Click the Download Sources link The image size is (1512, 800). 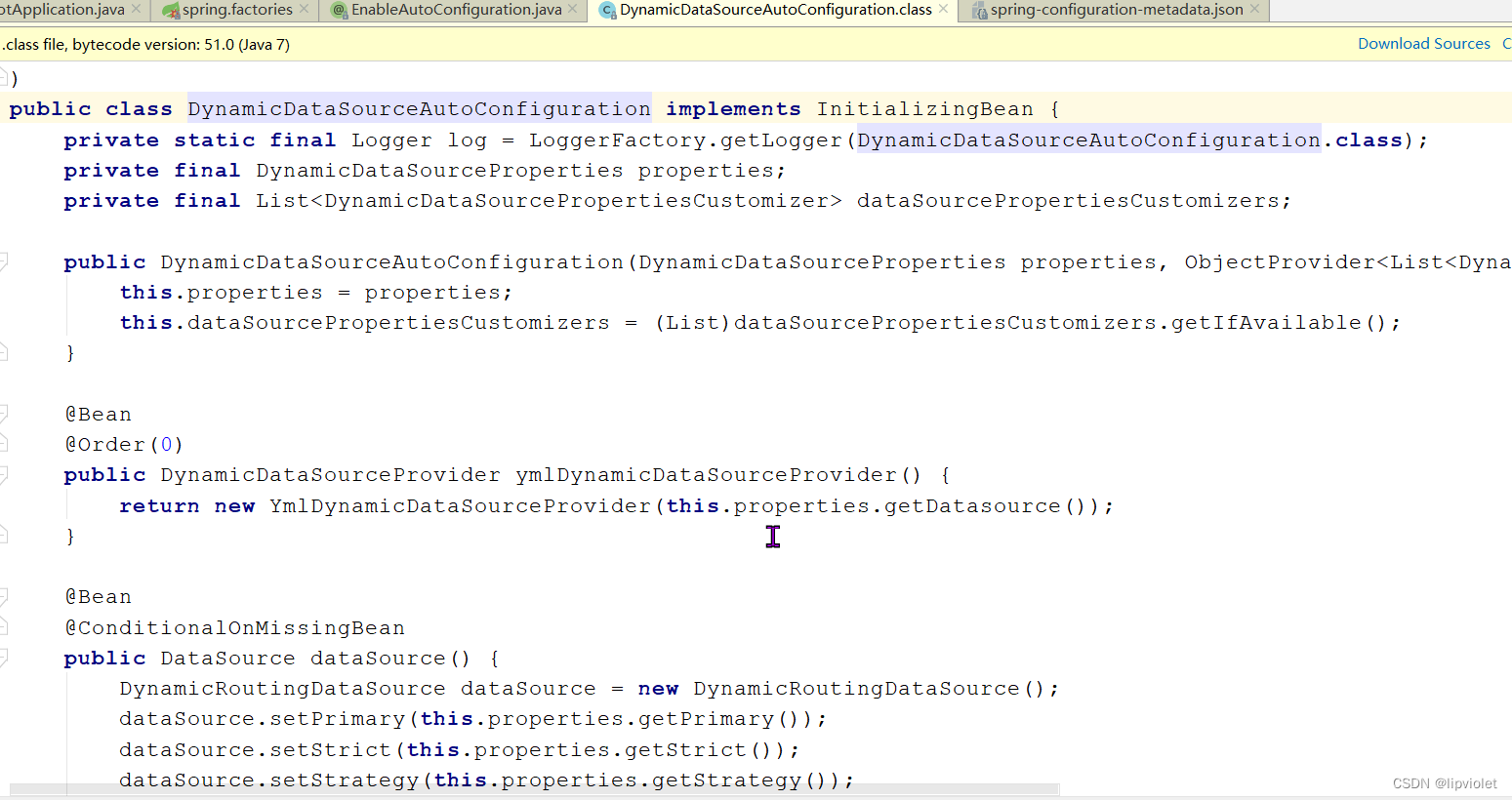(1424, 44)
